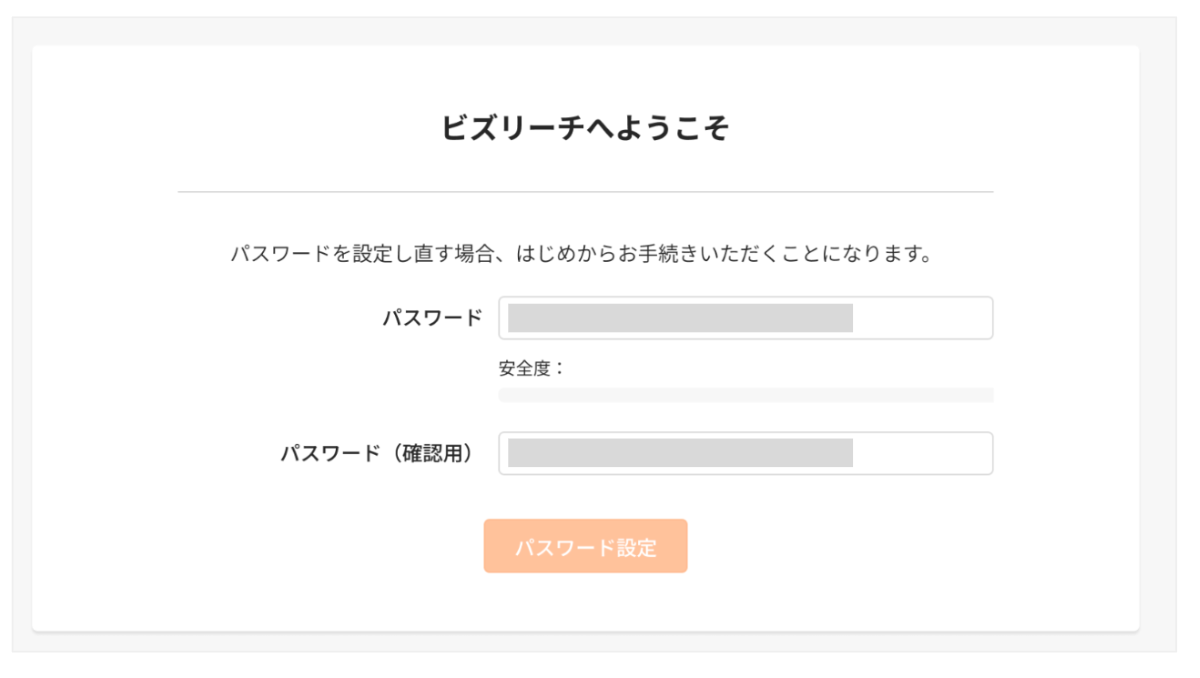
Task: Focus the パスワード（確認用） input field
Action: pyautogui.click(x=745, y=454)
